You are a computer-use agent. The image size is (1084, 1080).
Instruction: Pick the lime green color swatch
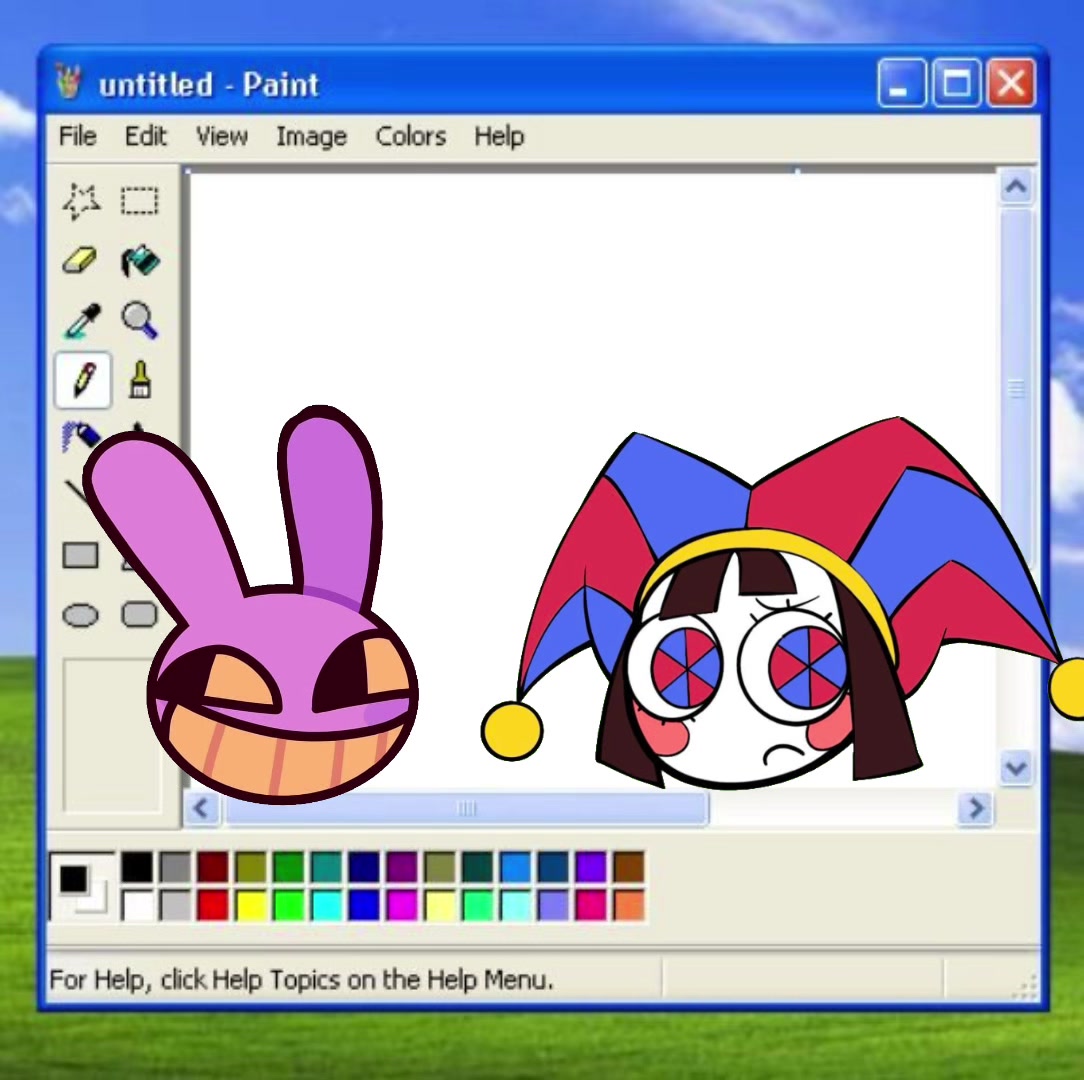pos(288,905)
